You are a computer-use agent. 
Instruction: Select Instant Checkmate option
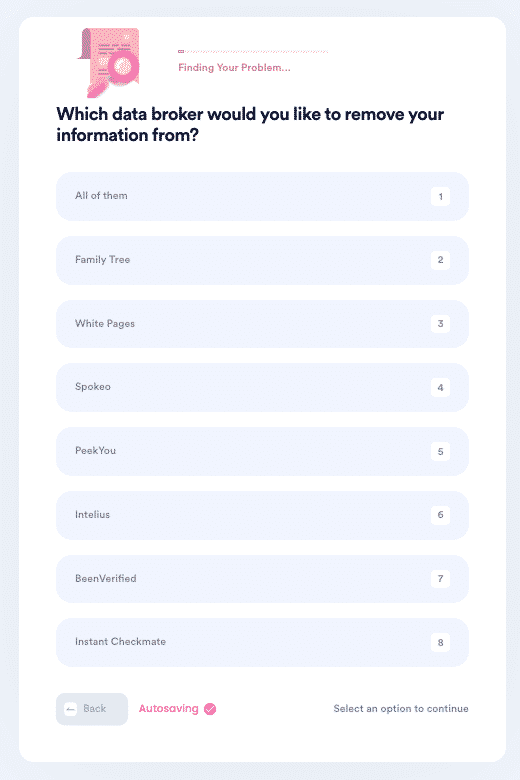[x=262, y=642]
